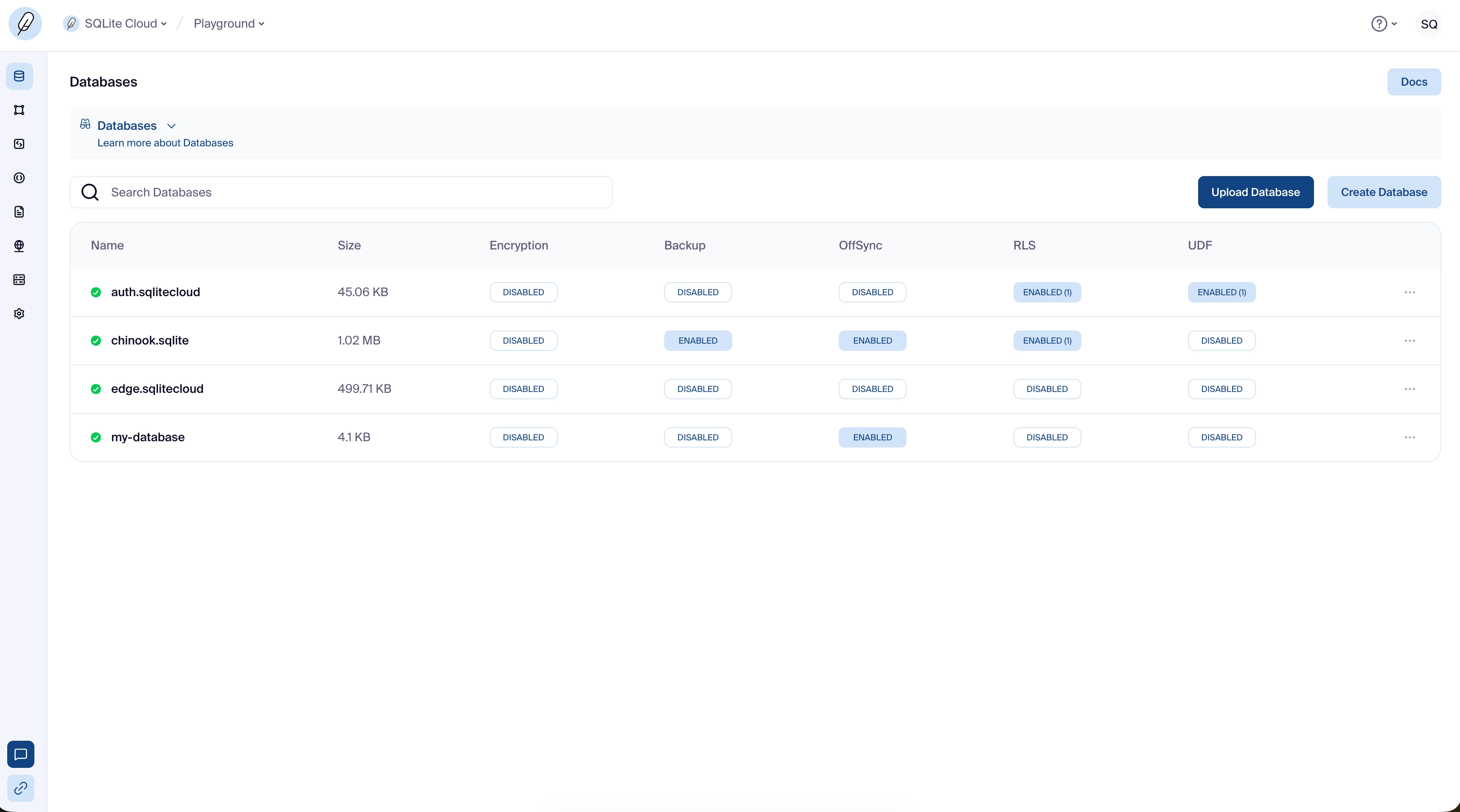This screenshot has height=812, width=1460.
Task: Click Create Database
Action: coord(1384,192)
